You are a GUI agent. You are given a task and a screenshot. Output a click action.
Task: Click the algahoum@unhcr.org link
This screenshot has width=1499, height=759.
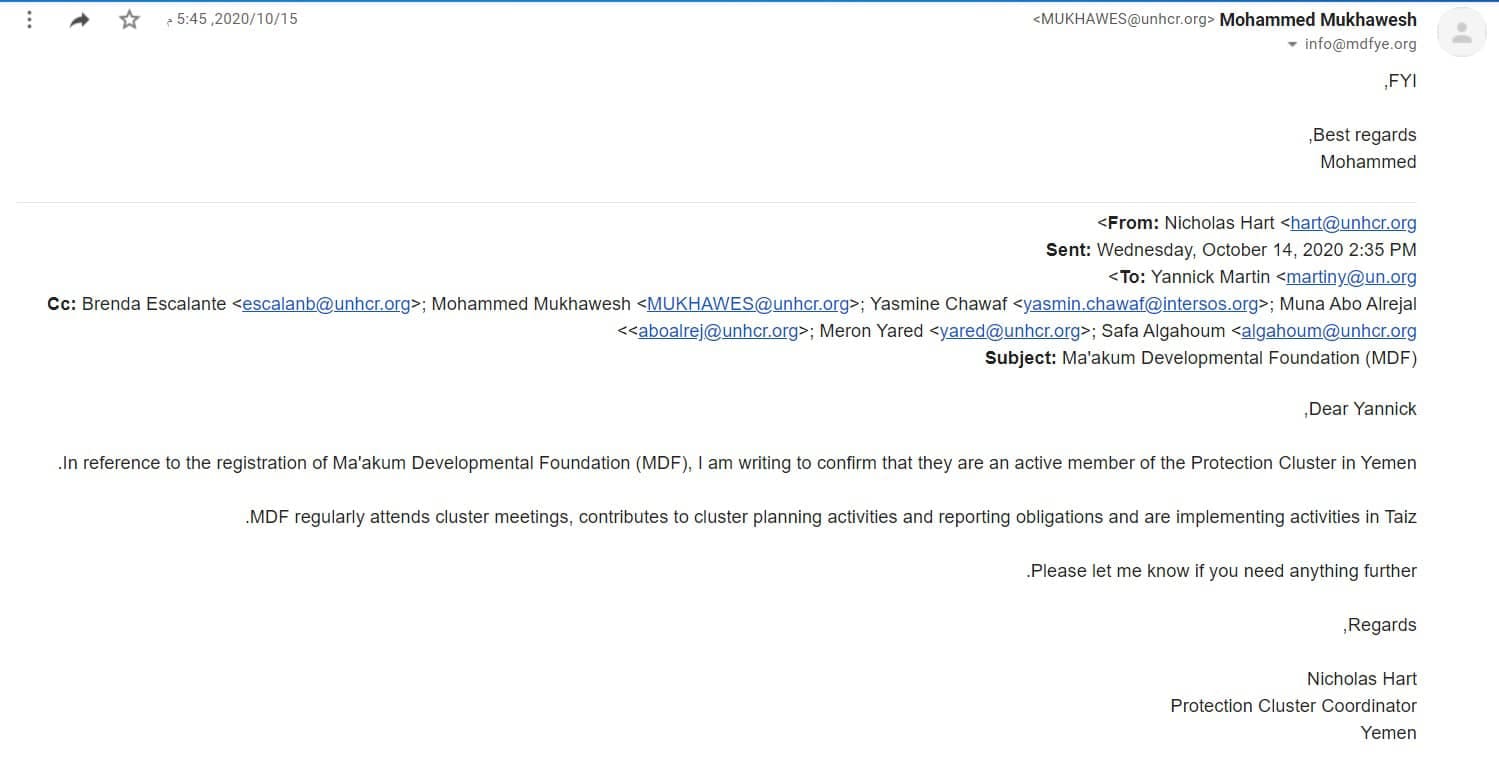pos(1329,331)
